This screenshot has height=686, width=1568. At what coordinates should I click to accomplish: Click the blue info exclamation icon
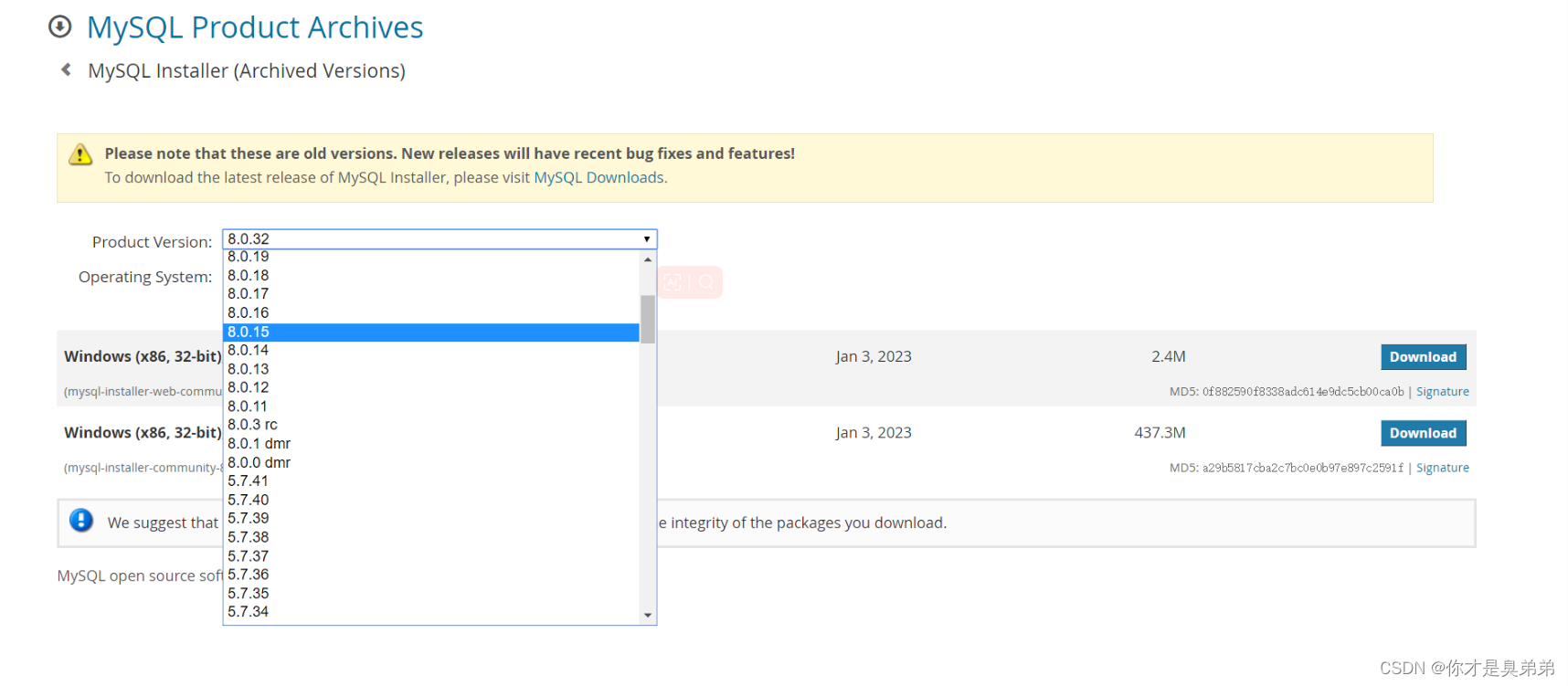(81, 520)
